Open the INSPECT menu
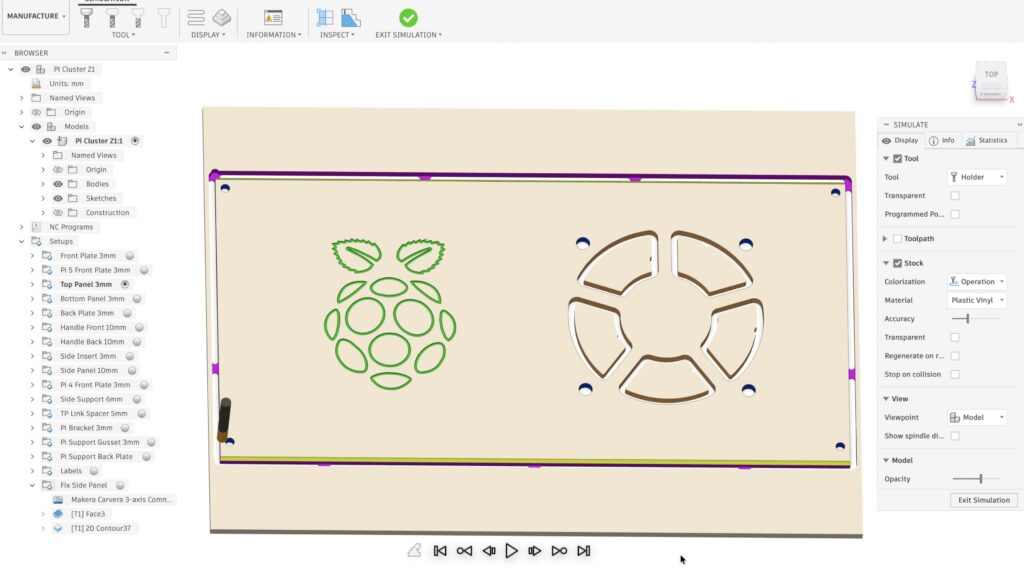The height and width of the screenshot is (572, 1024). tap(337, 35)
